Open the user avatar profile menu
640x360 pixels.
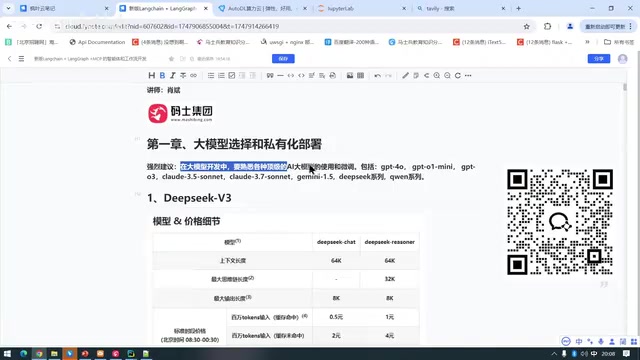622,59
